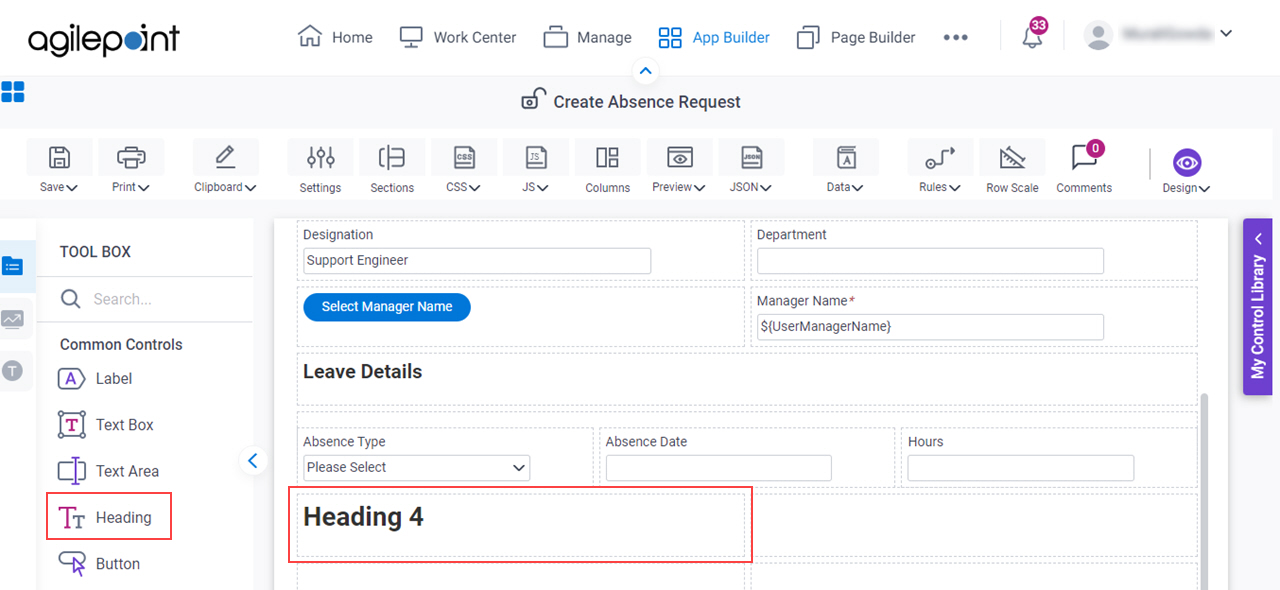Click the JS toolbar icon

tap(536, 158)
